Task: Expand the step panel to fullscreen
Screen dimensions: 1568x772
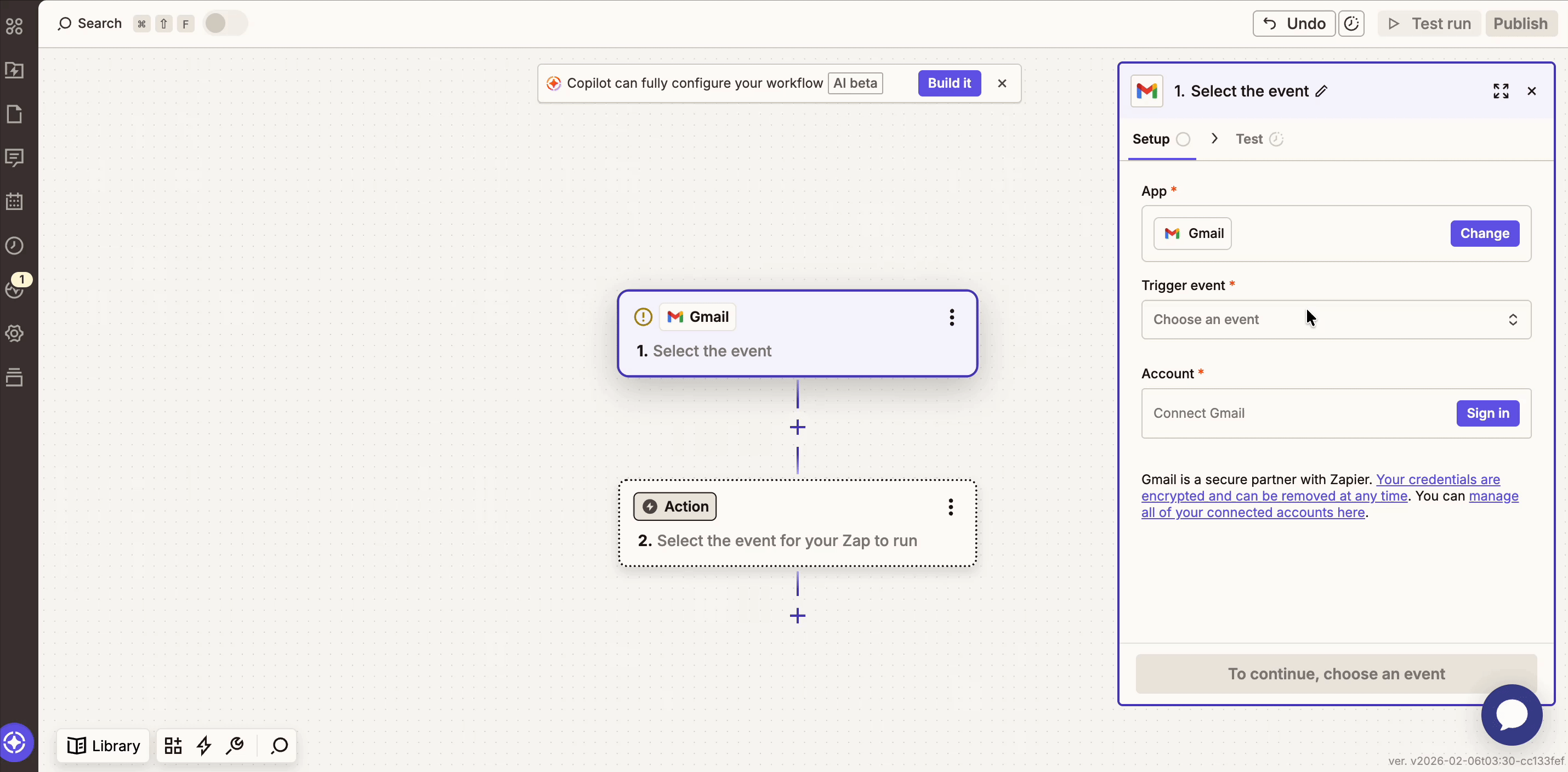Action: coord(1501,92)
